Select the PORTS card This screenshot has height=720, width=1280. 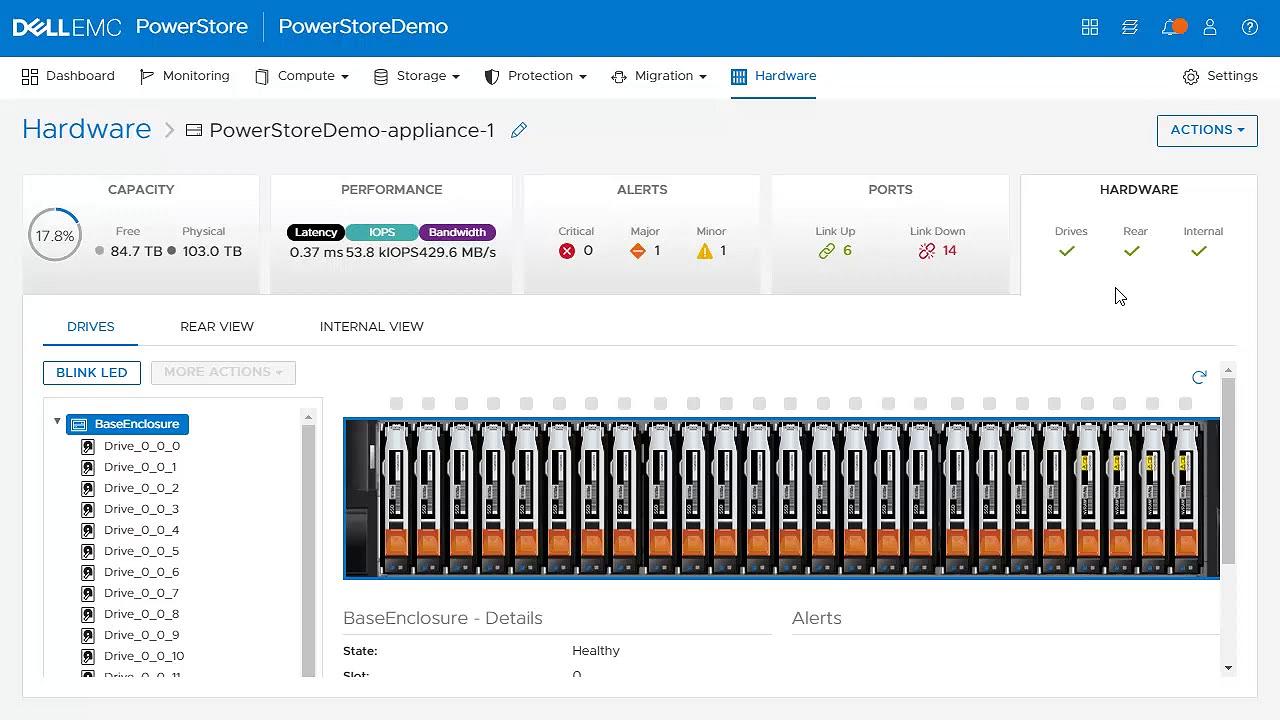coord(890,235)
